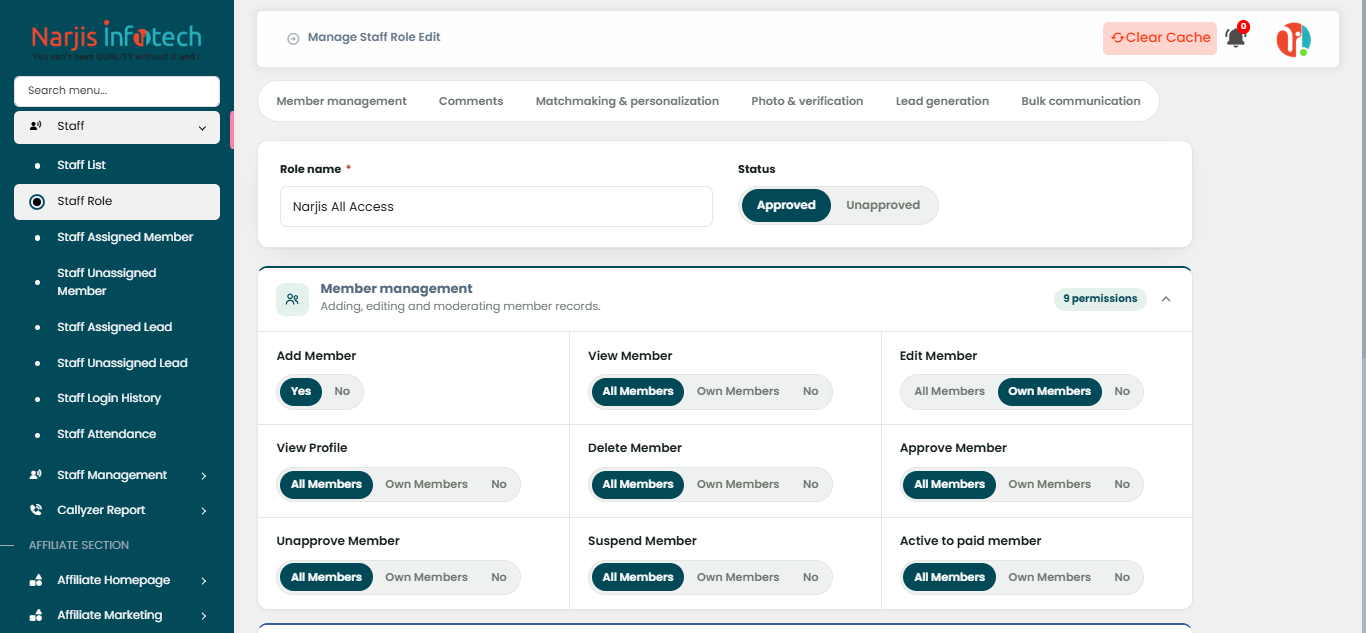Set Suspend Member to Own Members

coord(738,577)
